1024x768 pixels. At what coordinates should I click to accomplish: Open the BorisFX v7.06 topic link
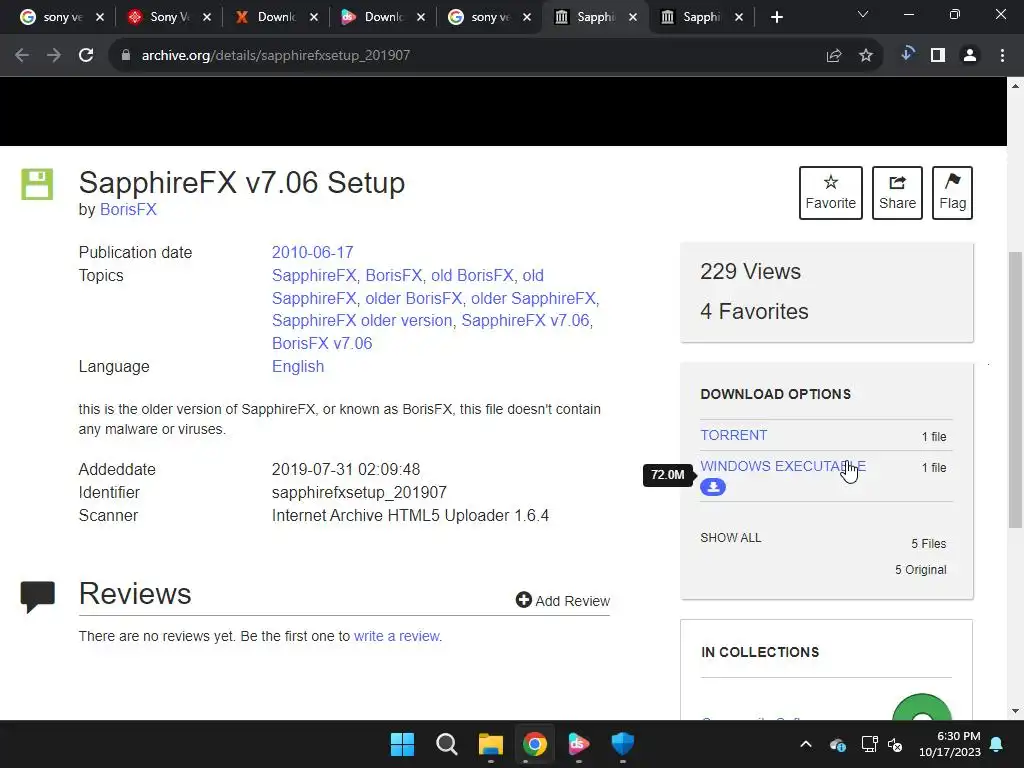tap(322, 344)
